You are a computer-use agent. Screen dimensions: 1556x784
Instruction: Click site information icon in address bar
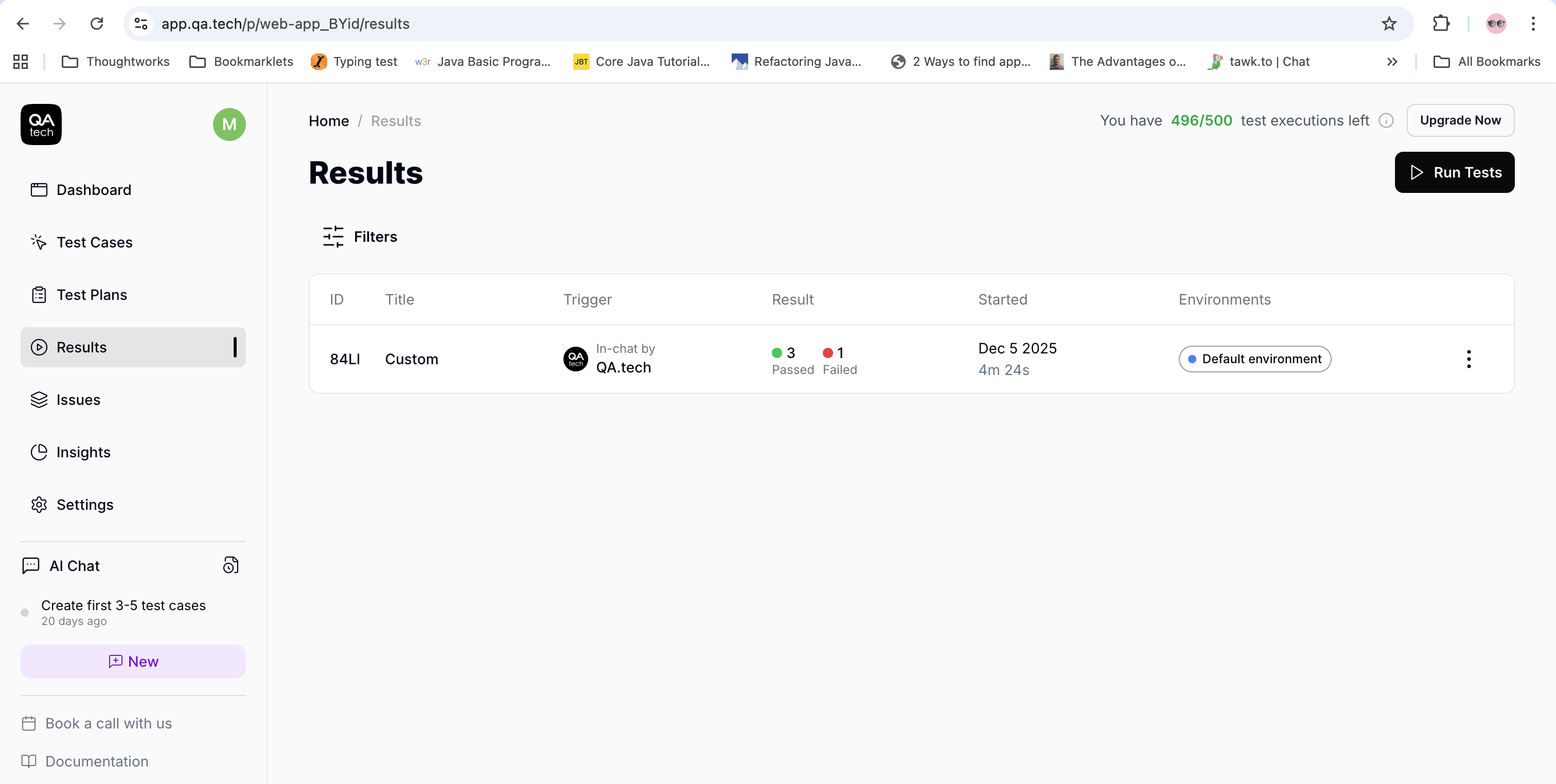(142, 24)
